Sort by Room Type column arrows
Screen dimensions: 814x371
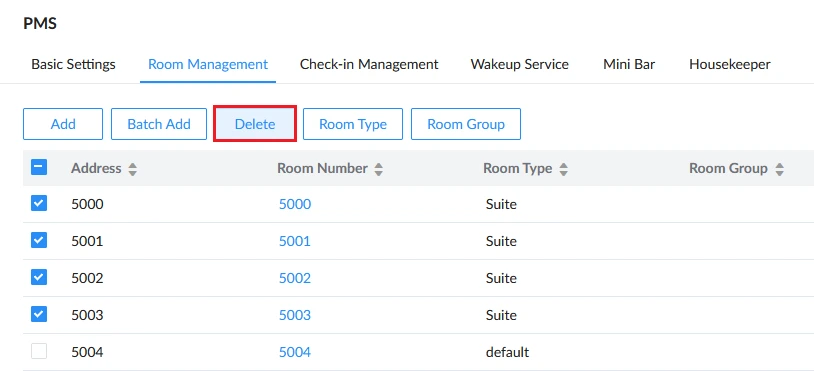(563, 169)
